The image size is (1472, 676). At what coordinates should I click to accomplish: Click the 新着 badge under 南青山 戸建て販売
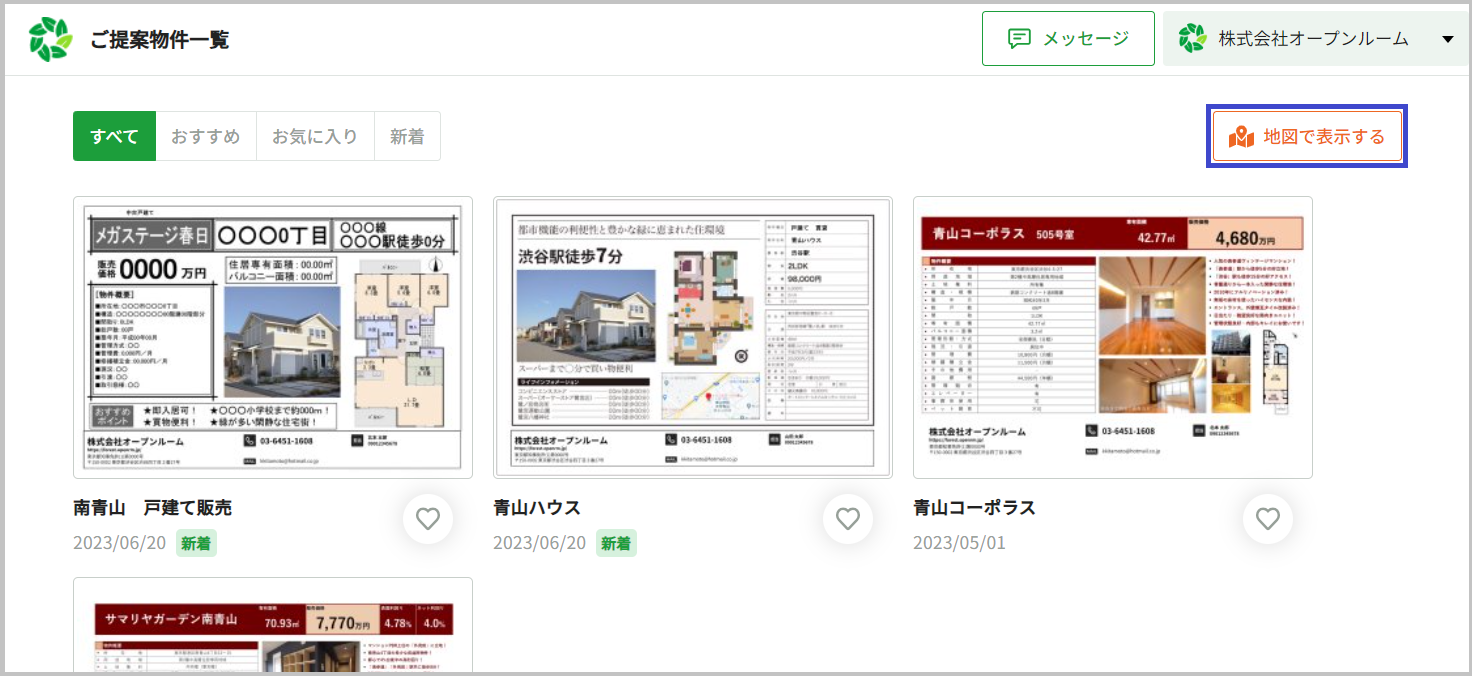click(x=196, y=543)
